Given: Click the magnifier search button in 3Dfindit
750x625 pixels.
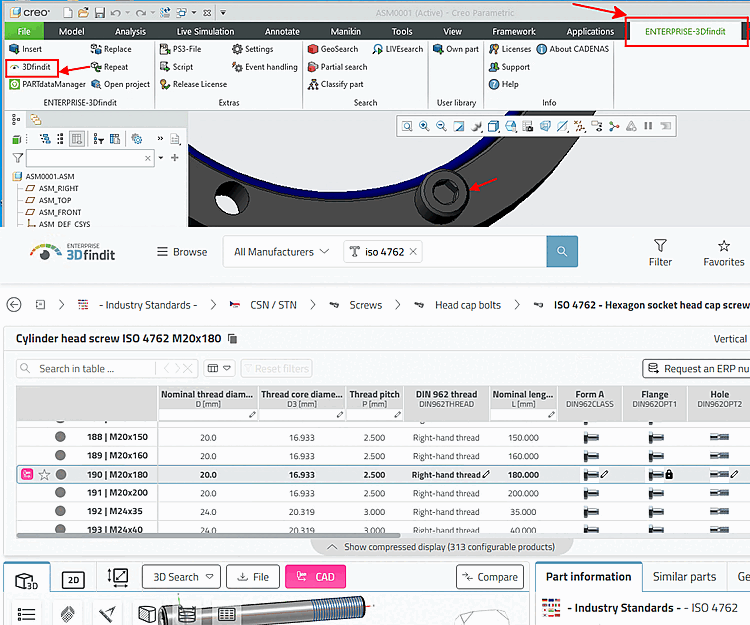Looking at the screenshot, I should [562, 252].
